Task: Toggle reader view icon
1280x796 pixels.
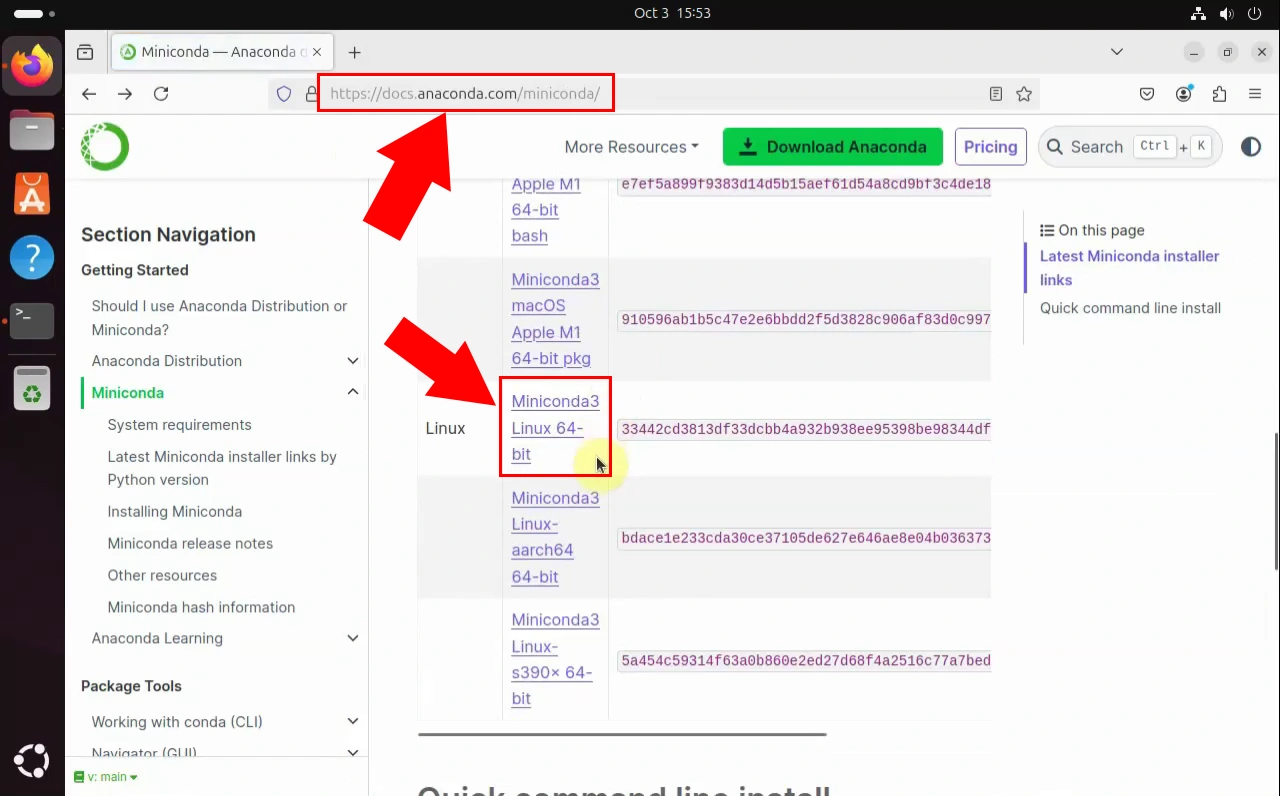Action: 996,94
